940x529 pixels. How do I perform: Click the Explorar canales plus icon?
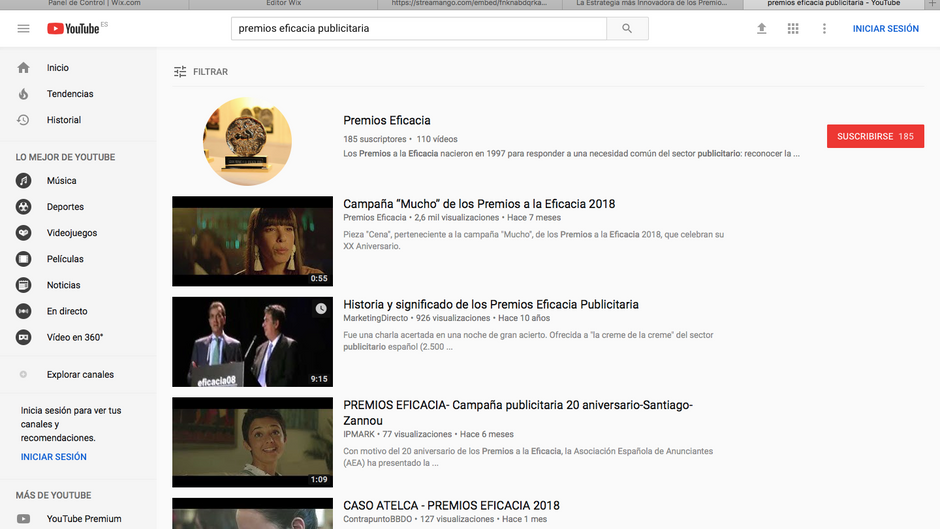coord(23,374)
